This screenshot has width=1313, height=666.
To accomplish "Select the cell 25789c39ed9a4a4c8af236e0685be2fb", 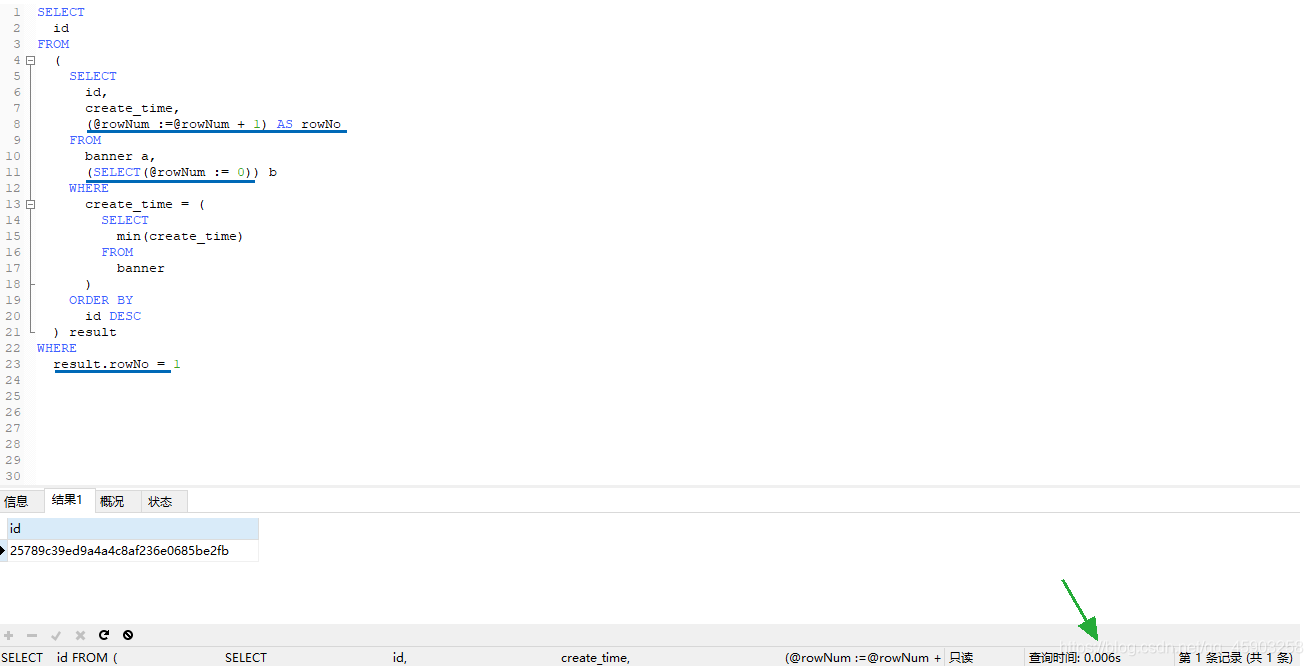I will tap(133, 550).
